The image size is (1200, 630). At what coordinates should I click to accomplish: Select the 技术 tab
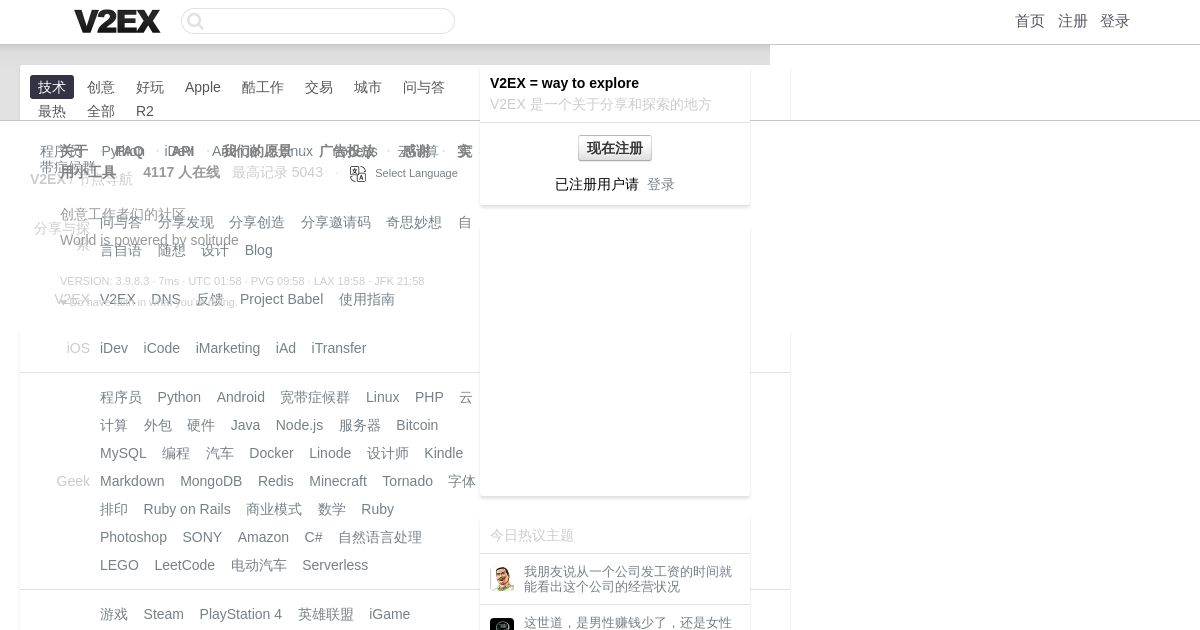point(52,87)
